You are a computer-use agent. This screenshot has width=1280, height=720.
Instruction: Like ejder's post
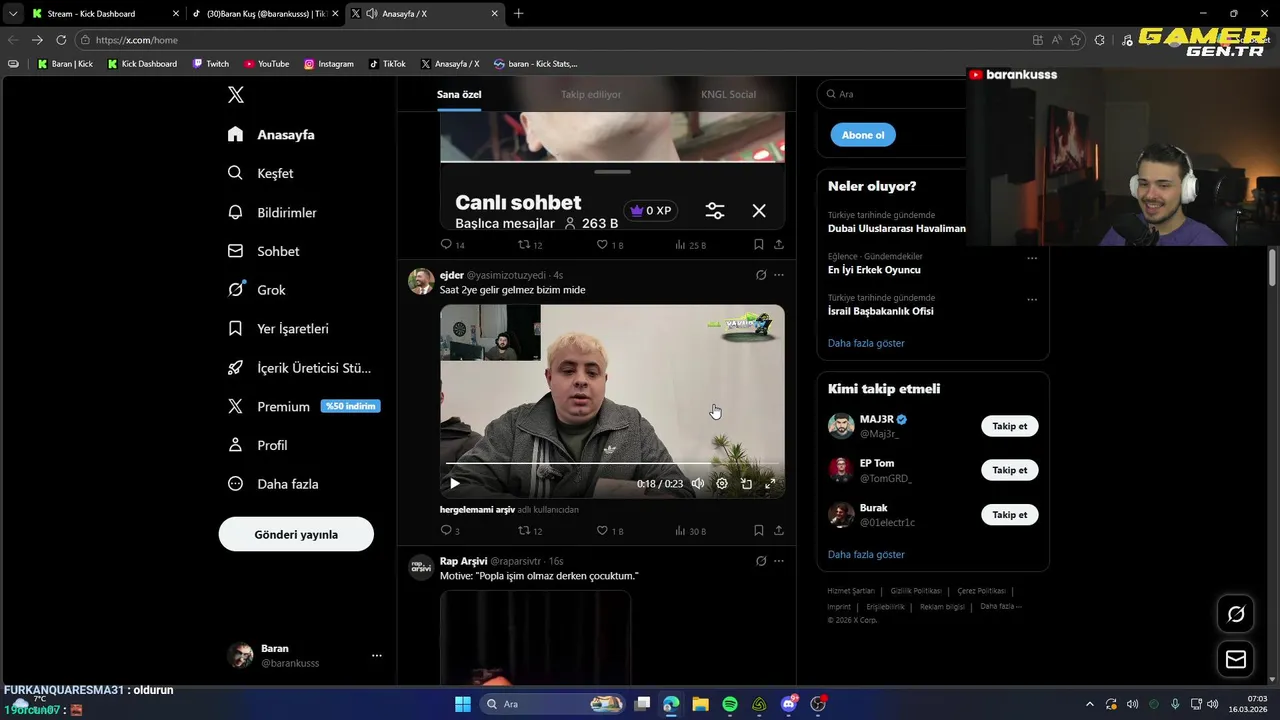tap(609, 530)
